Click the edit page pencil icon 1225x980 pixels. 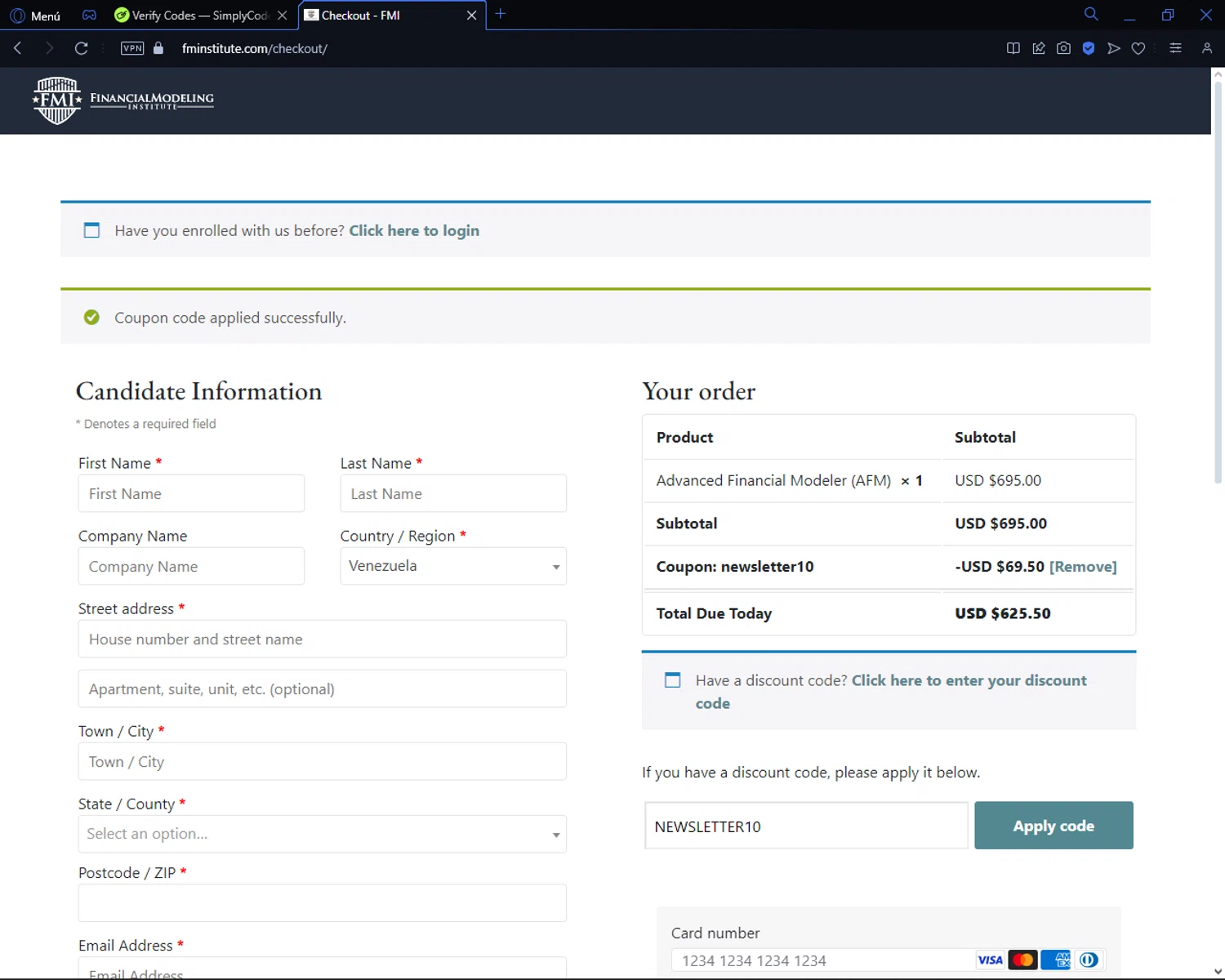tap(1039, 48)
